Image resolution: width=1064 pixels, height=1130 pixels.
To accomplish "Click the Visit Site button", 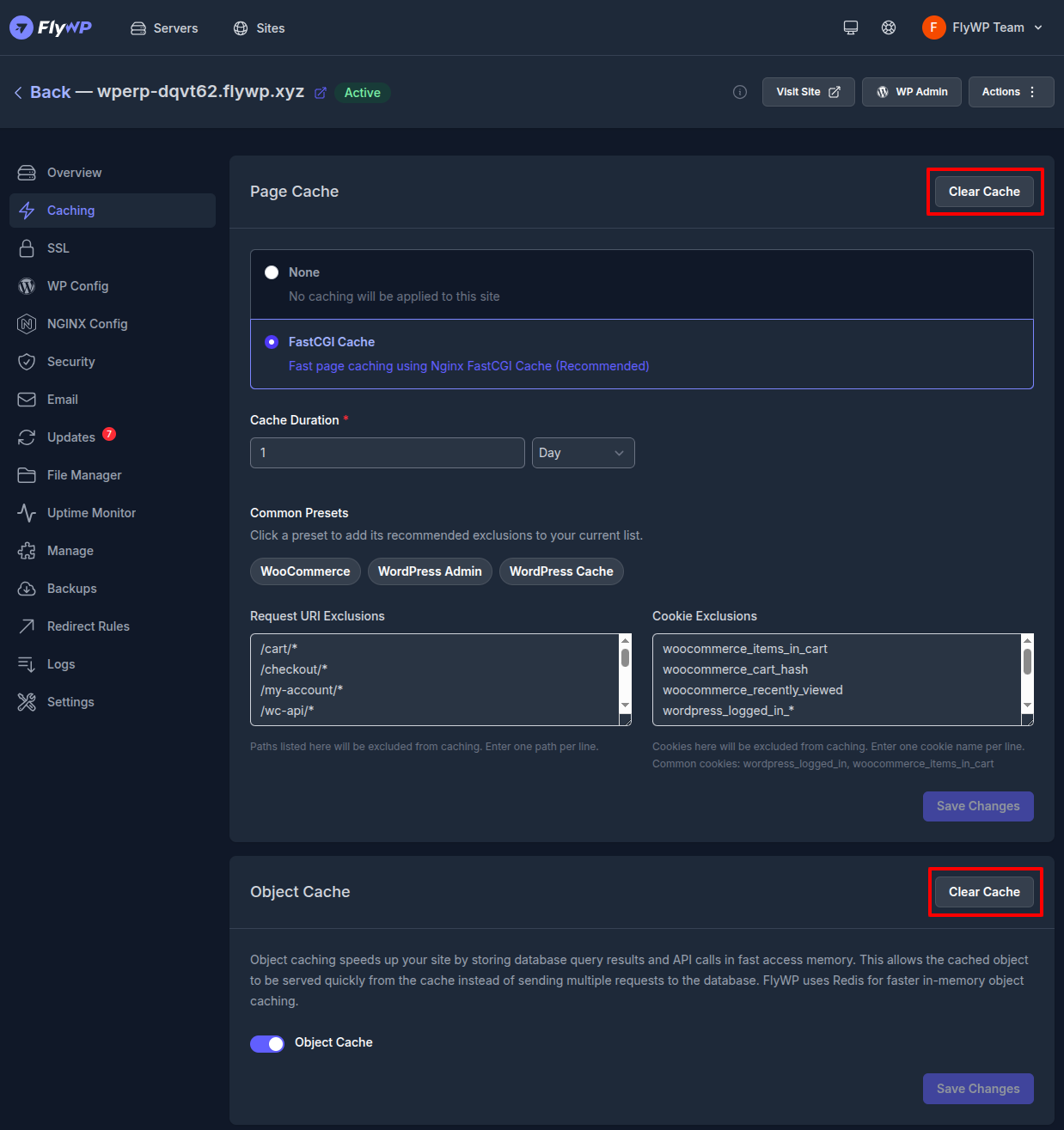I will pyautogui.click(x=809, y=92).
